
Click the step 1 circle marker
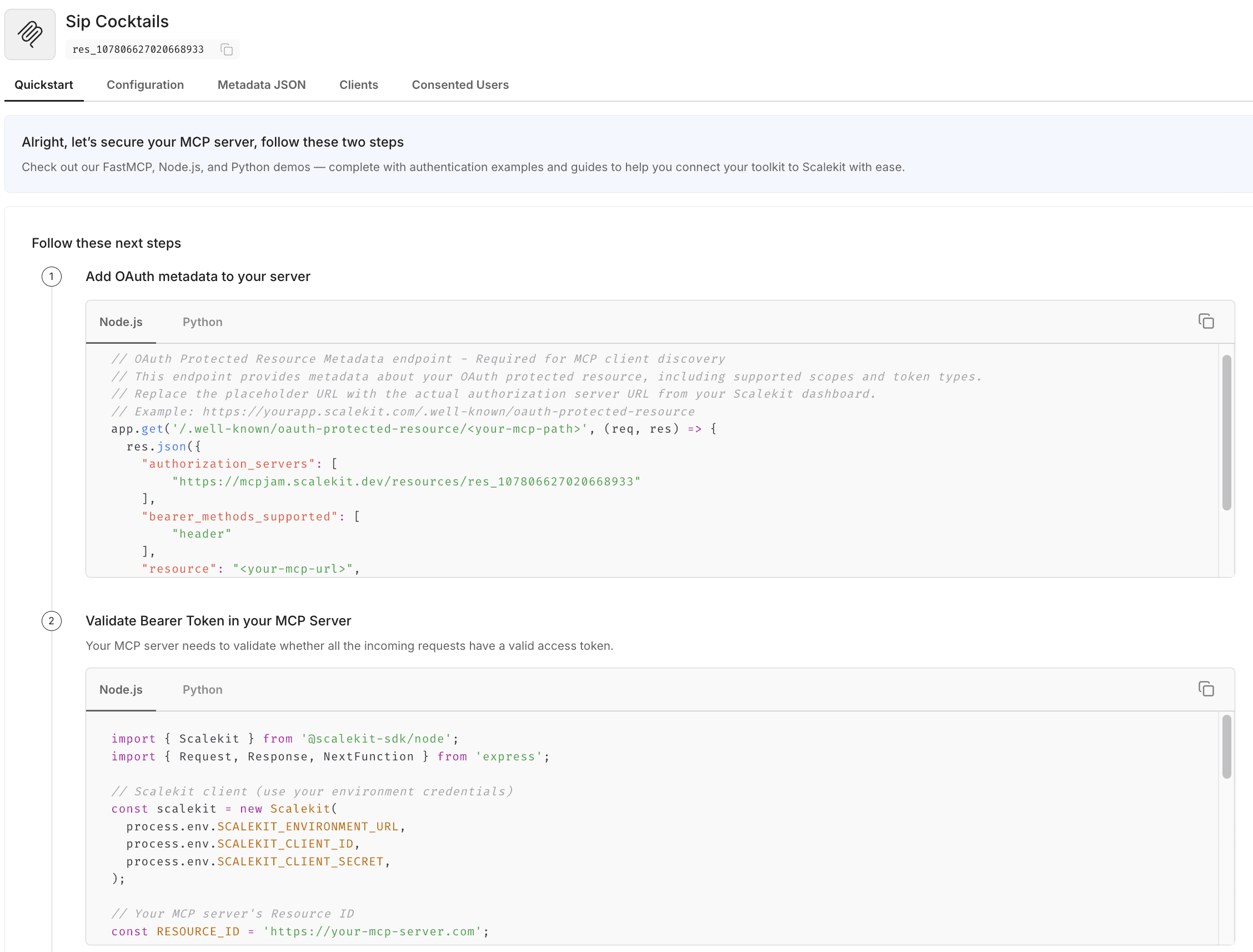(52, 277)
